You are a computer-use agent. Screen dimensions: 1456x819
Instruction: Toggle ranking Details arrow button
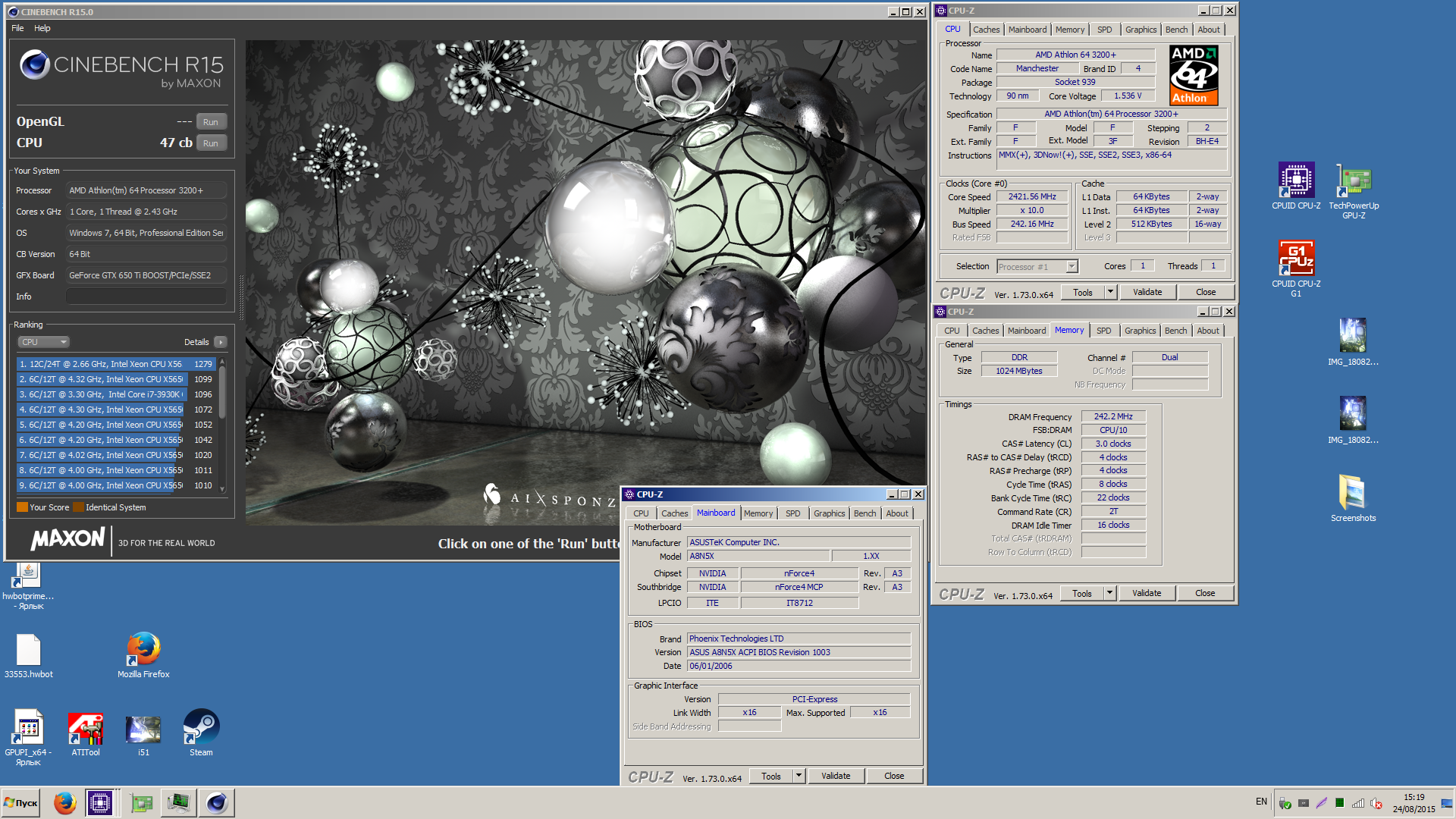[221, 342]
